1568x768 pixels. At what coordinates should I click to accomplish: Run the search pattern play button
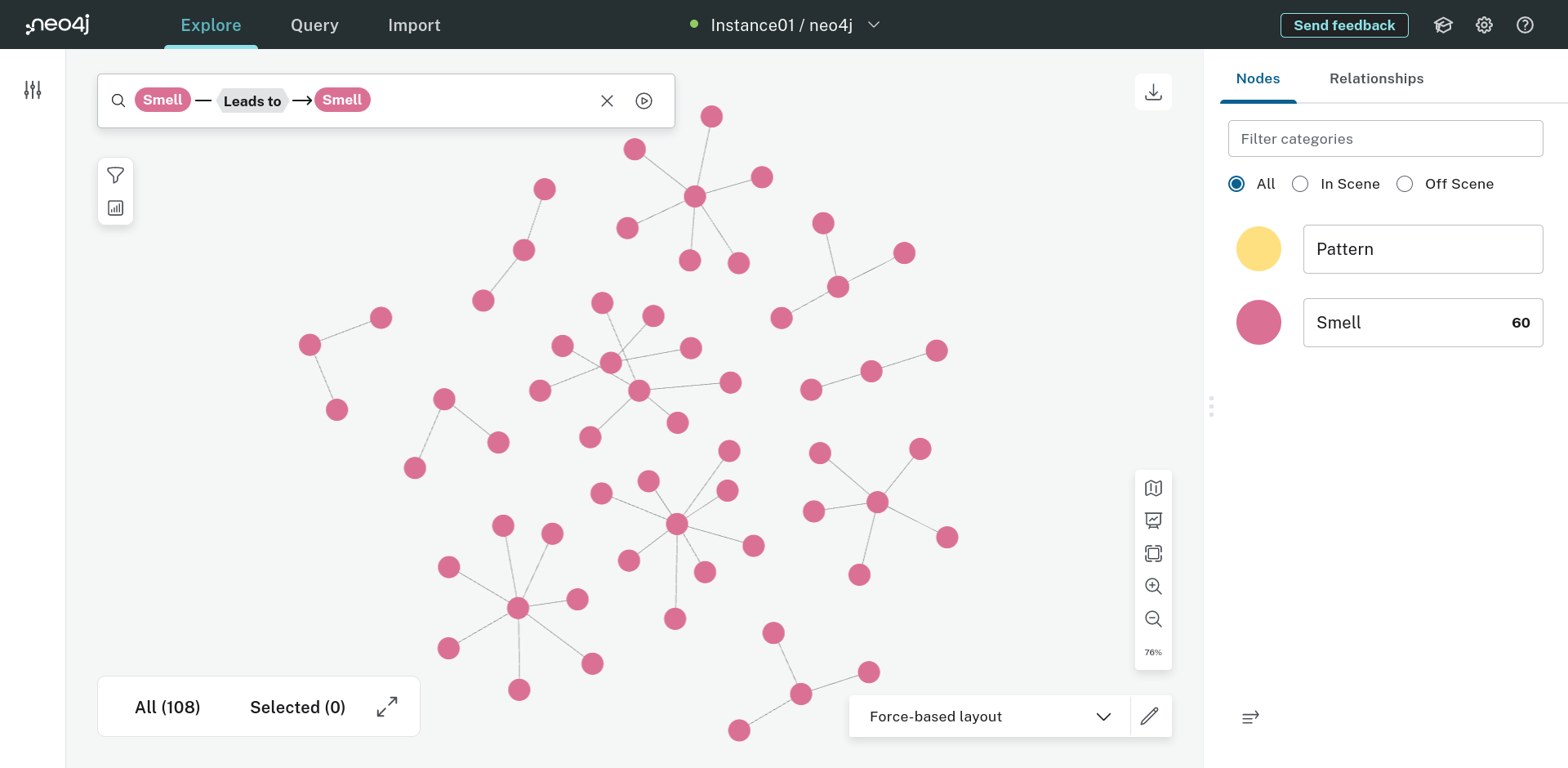[644, 100]
